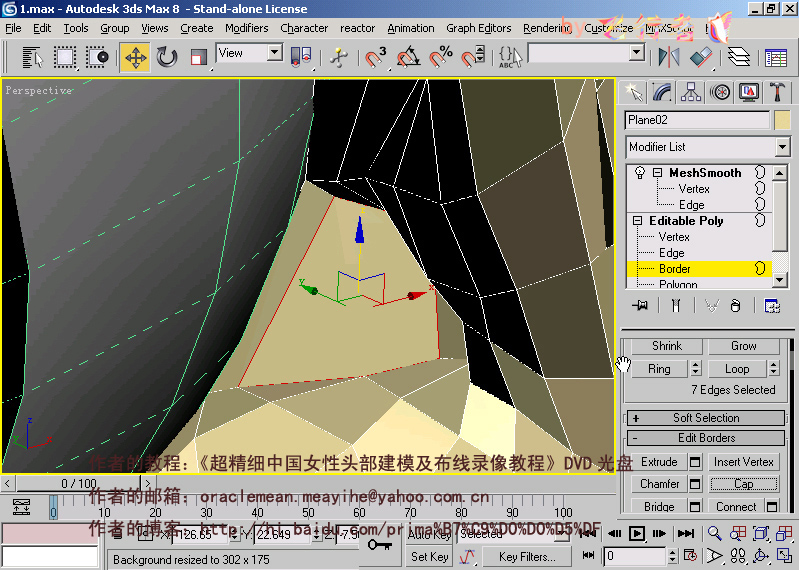
Task: Open the Layer Manager icon
Action: tap(739, 57)
